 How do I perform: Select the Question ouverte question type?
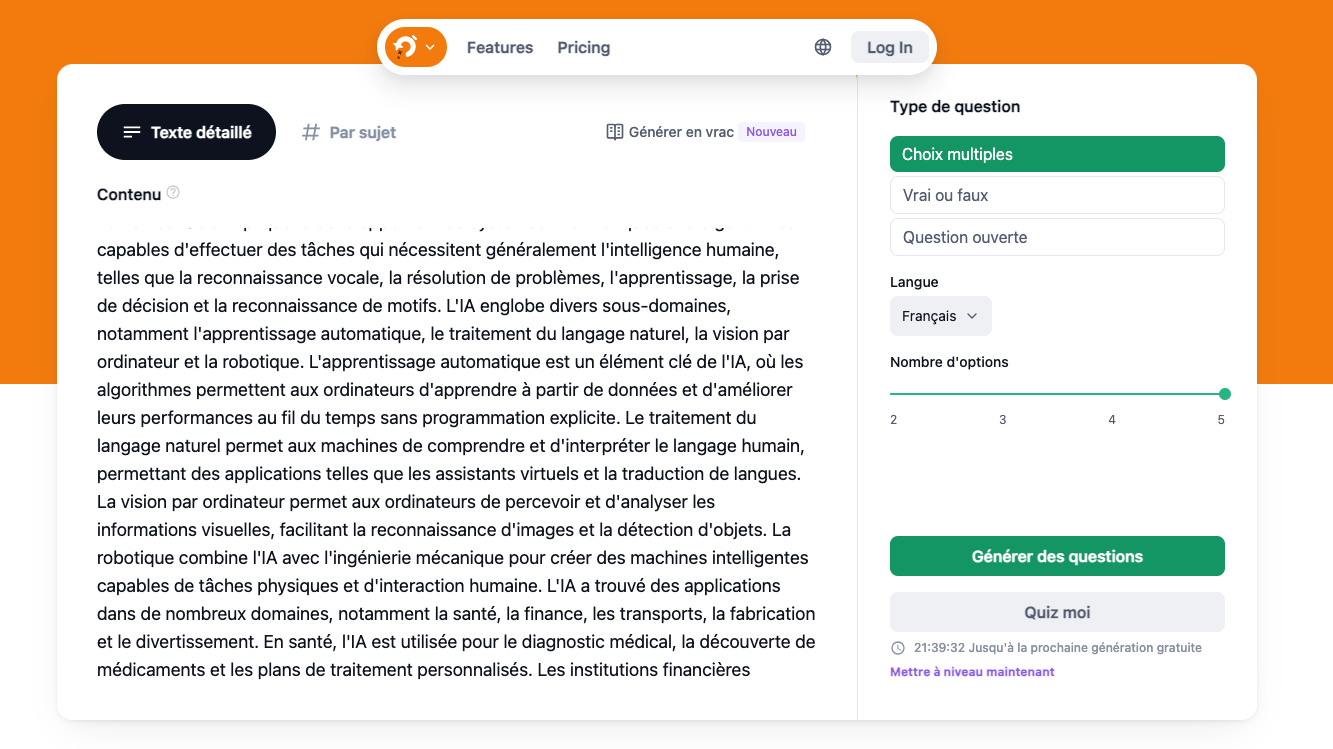pos(1057,237)
